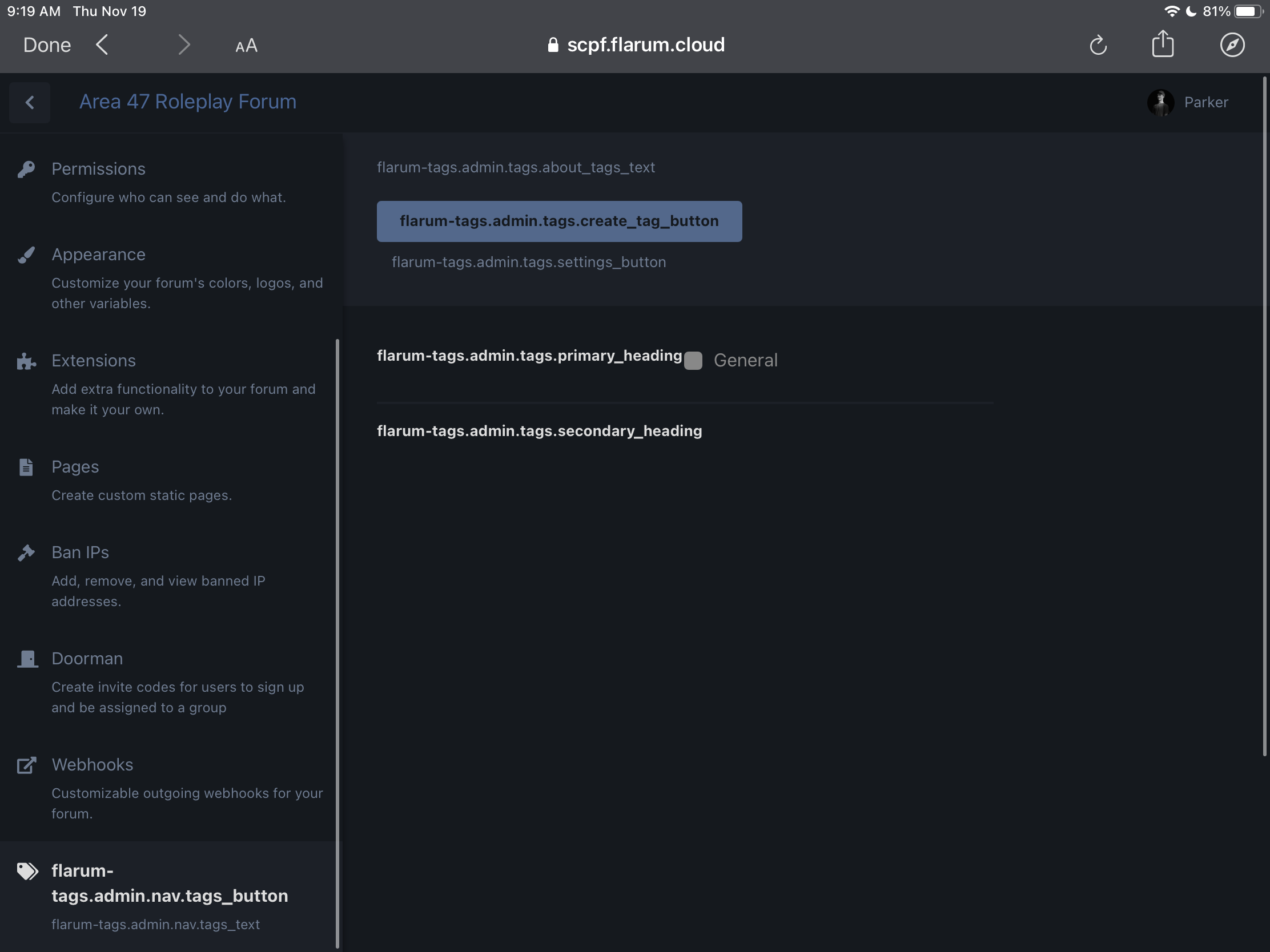
Task: Click the Extensions puzzle-piece icon
Action: tap(26, 361)
